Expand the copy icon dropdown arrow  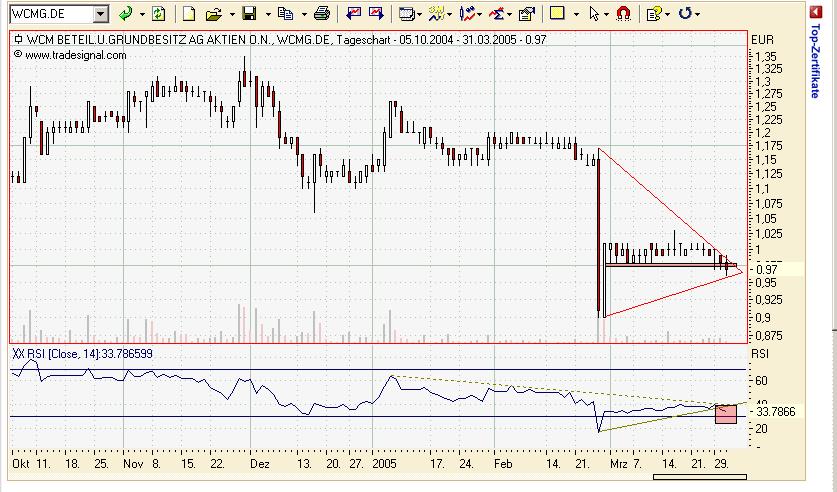pyautogui.click(x=304, y=14)
